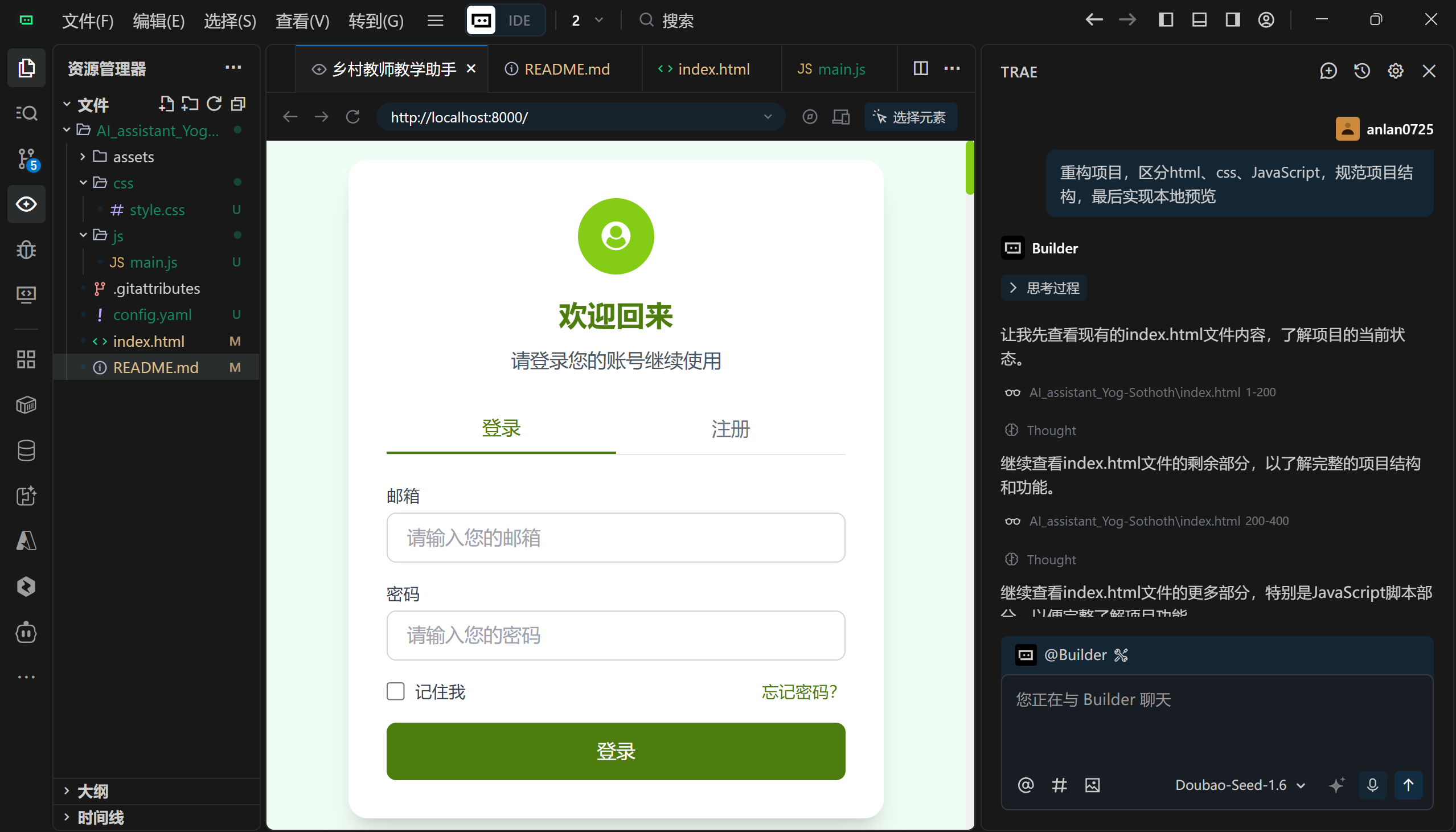The height and width of the screenshot is (832, 1456).
Task: Open the Extensions sidebar icon
Action: click(x=26, y=359)
